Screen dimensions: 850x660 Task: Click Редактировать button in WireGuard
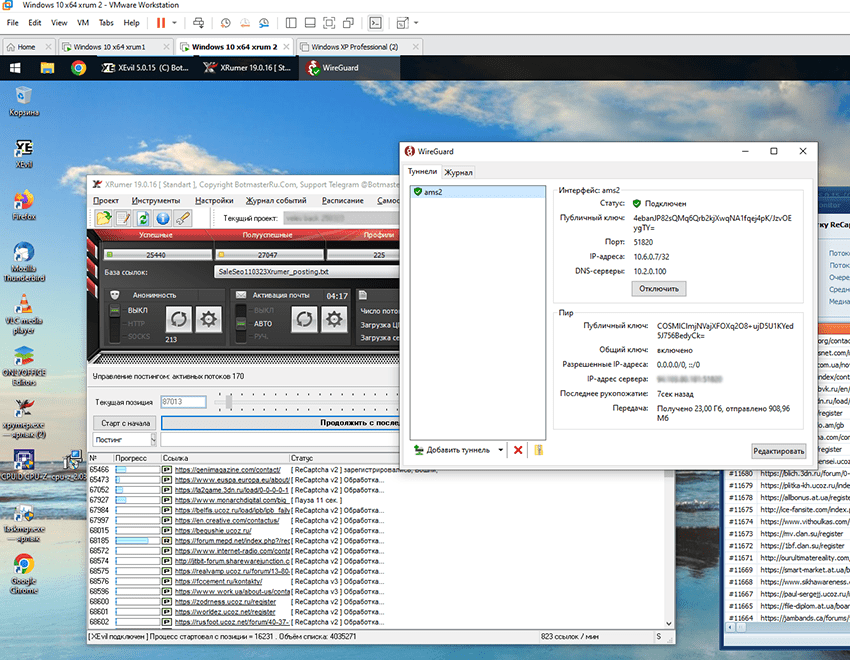click(778, 451)
